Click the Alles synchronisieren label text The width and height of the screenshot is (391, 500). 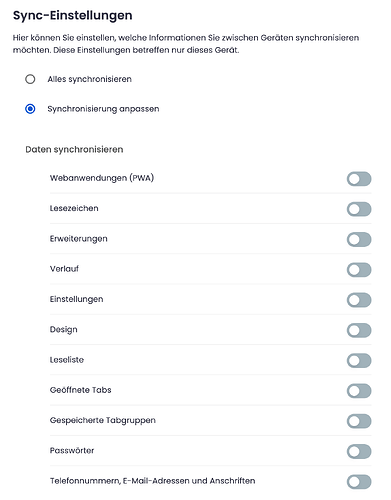coord(89,79)
